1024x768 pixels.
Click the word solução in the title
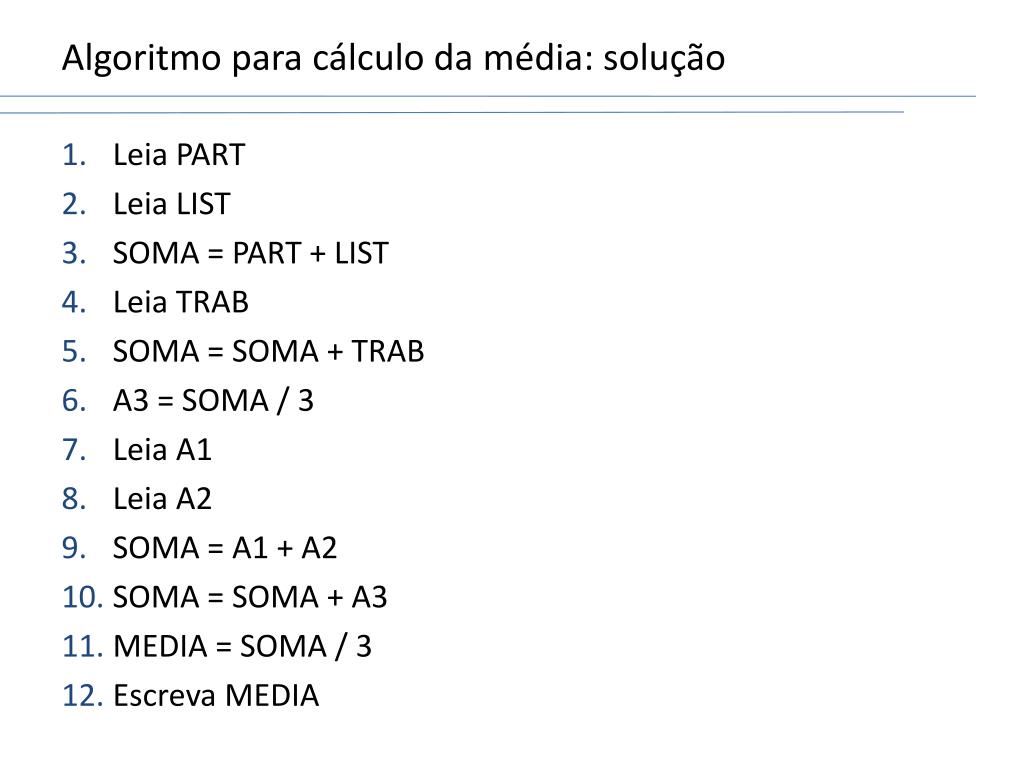pyautogui.click(x=664, y=58)
